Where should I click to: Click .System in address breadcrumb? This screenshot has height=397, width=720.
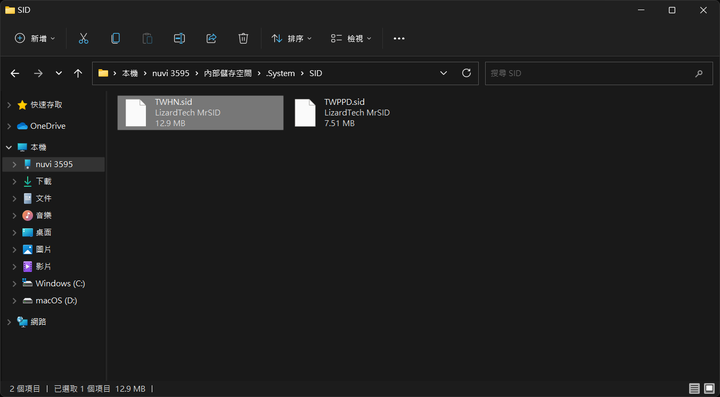click(280, 73)
